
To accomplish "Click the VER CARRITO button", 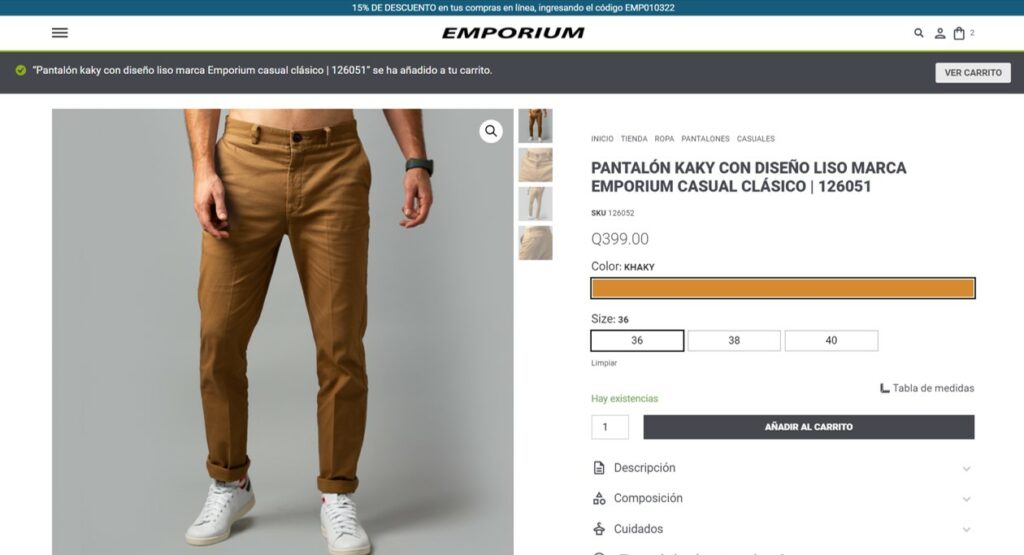I will click(973, 72).
